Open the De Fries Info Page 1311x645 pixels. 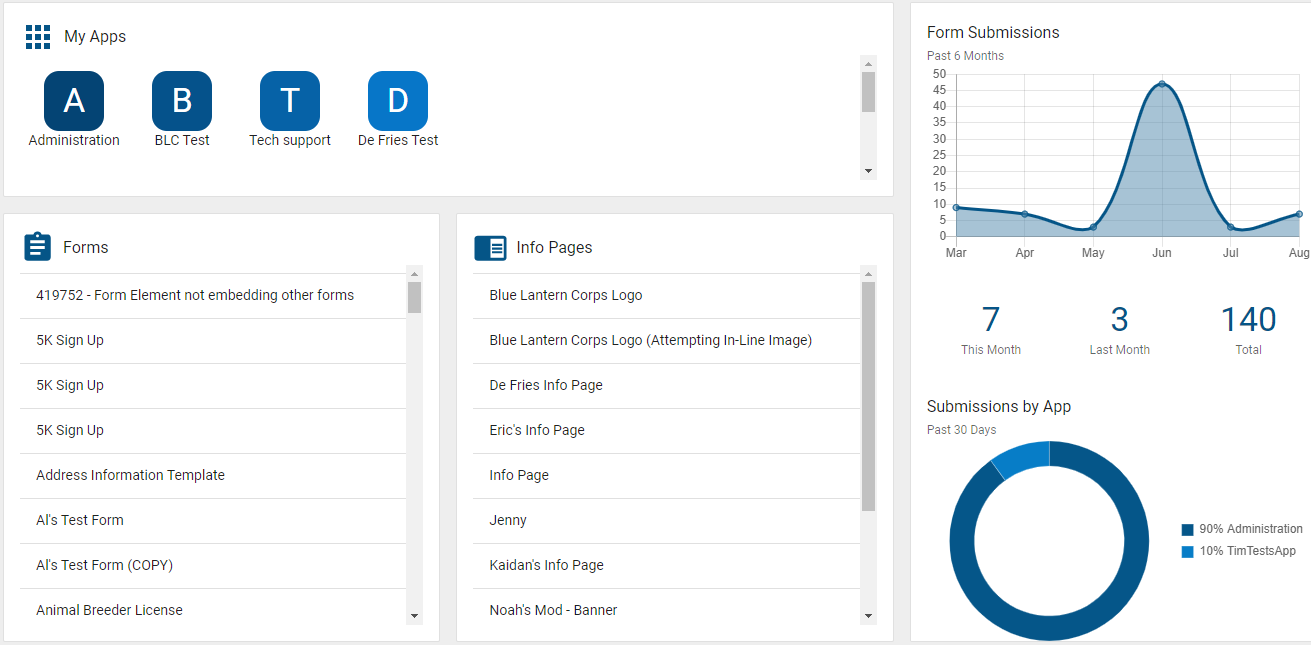pos(666,386)
